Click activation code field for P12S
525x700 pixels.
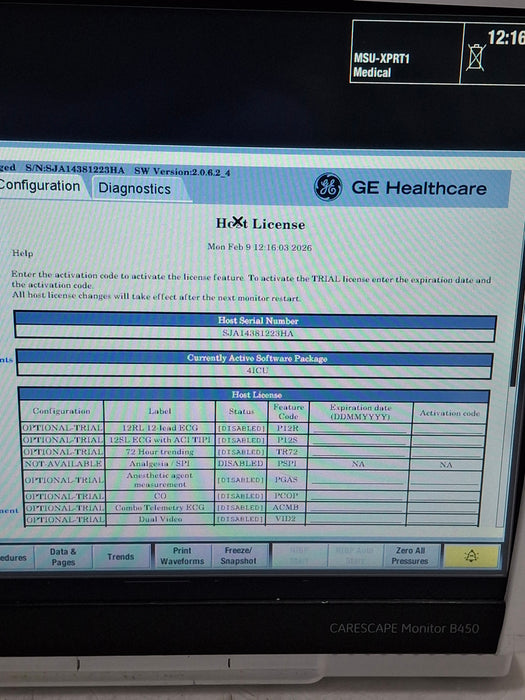[x=448, y=441]
